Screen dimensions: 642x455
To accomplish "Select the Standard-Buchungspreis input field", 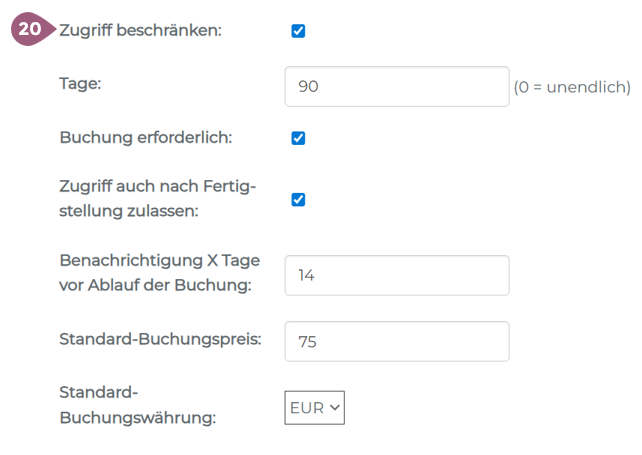I will tap(397, 342).
